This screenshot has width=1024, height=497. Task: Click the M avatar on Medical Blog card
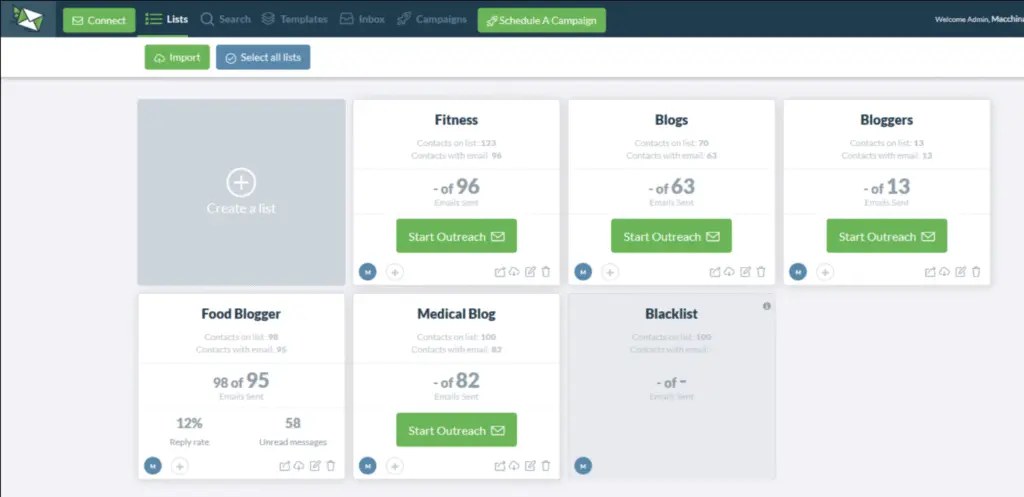[368, 466]
